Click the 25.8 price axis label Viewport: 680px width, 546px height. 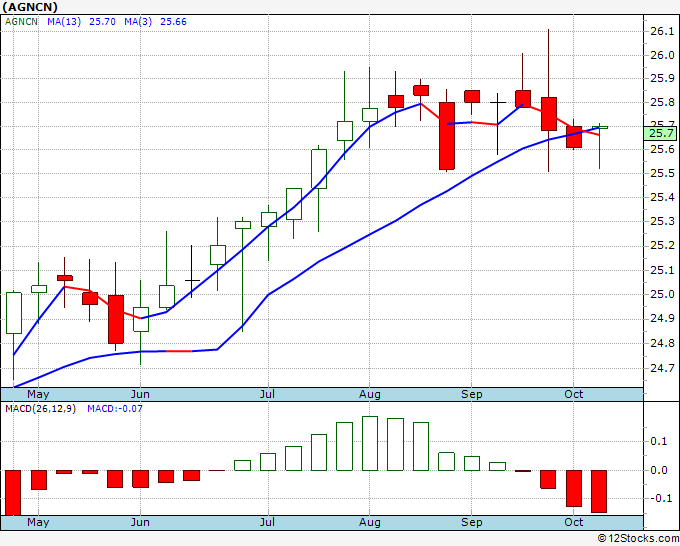click(662, 102)
